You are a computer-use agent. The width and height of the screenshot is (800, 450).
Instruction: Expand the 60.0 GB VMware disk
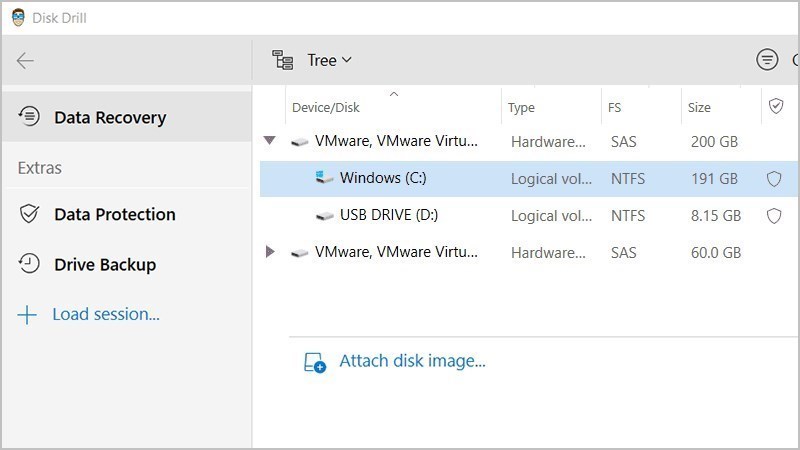point(270,252)
